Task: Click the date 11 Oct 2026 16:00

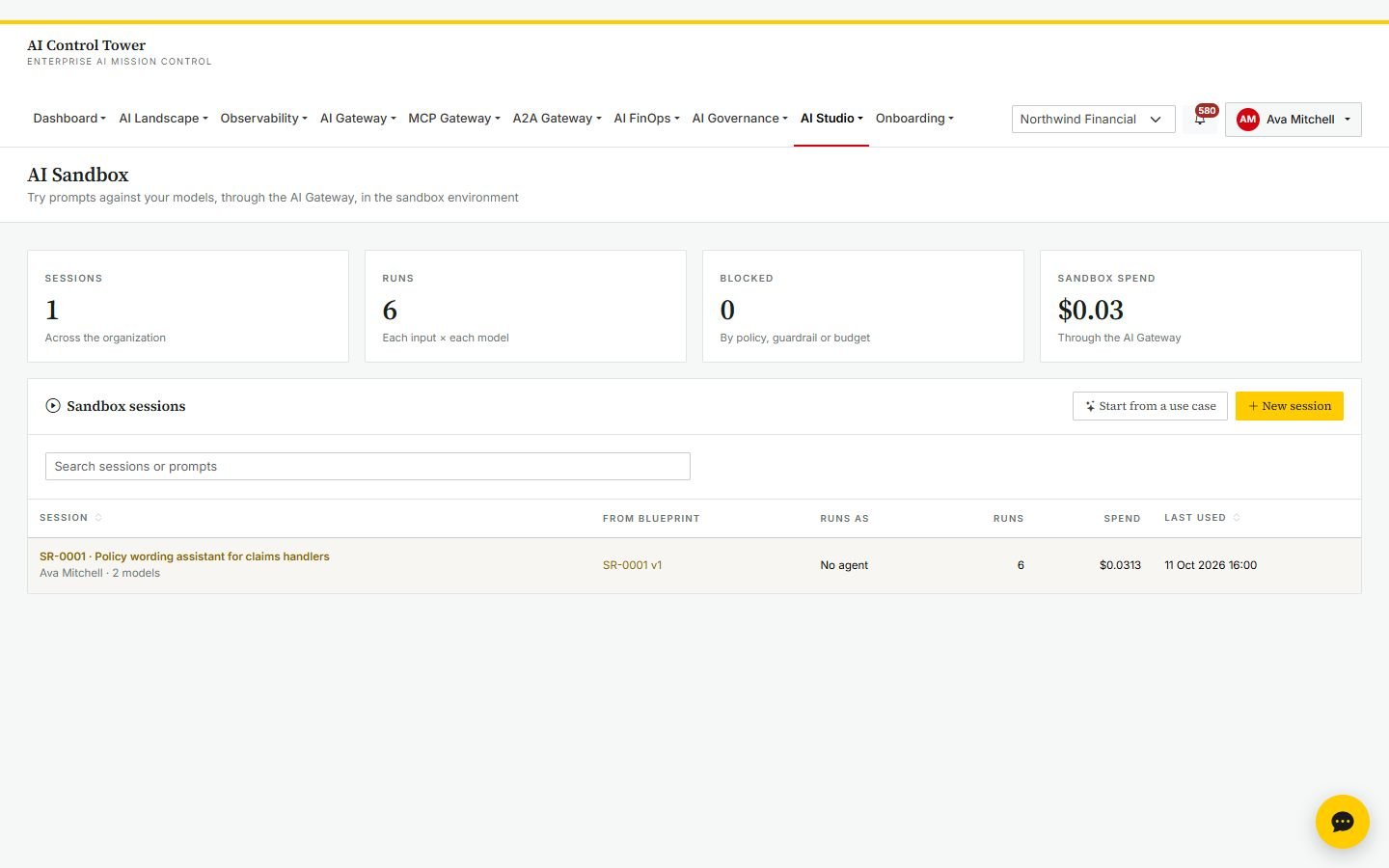Action: pyautogui.click(x=1211, y=565)
